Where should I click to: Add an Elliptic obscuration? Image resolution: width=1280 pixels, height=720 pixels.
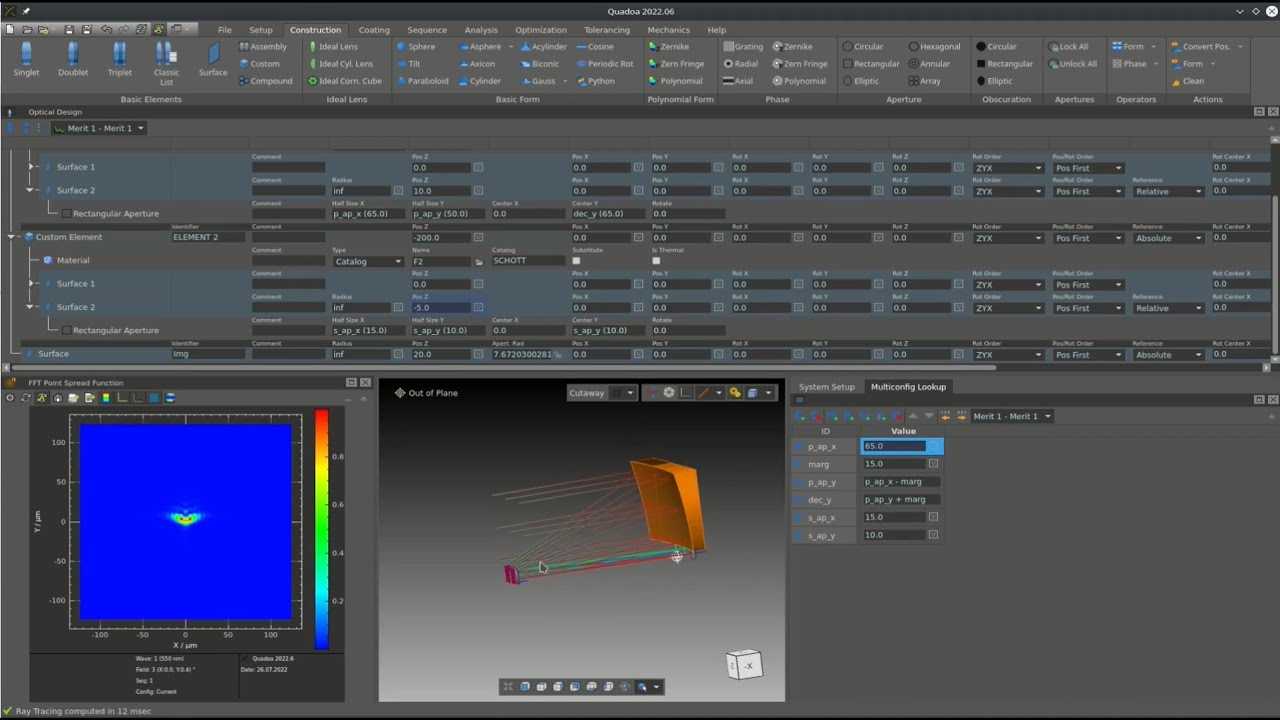(x=994, y=81)
